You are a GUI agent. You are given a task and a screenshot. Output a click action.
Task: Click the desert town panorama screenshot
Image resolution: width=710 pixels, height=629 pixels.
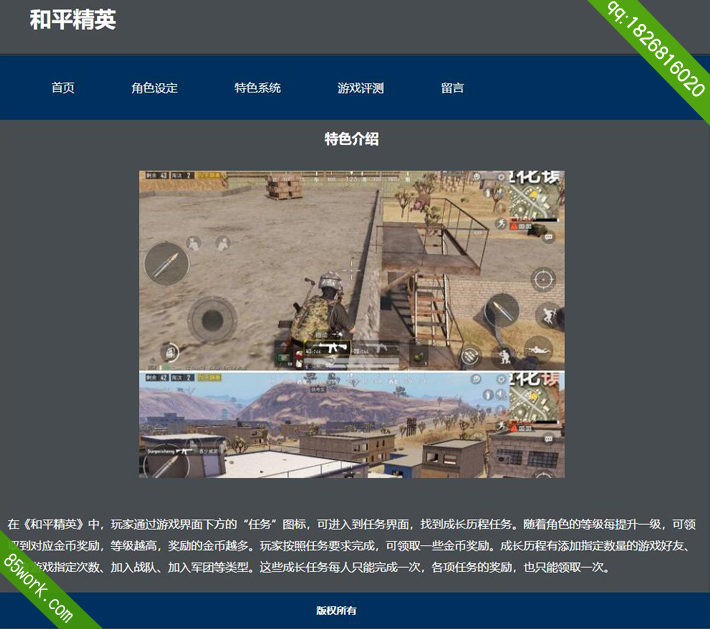[352, 425]
